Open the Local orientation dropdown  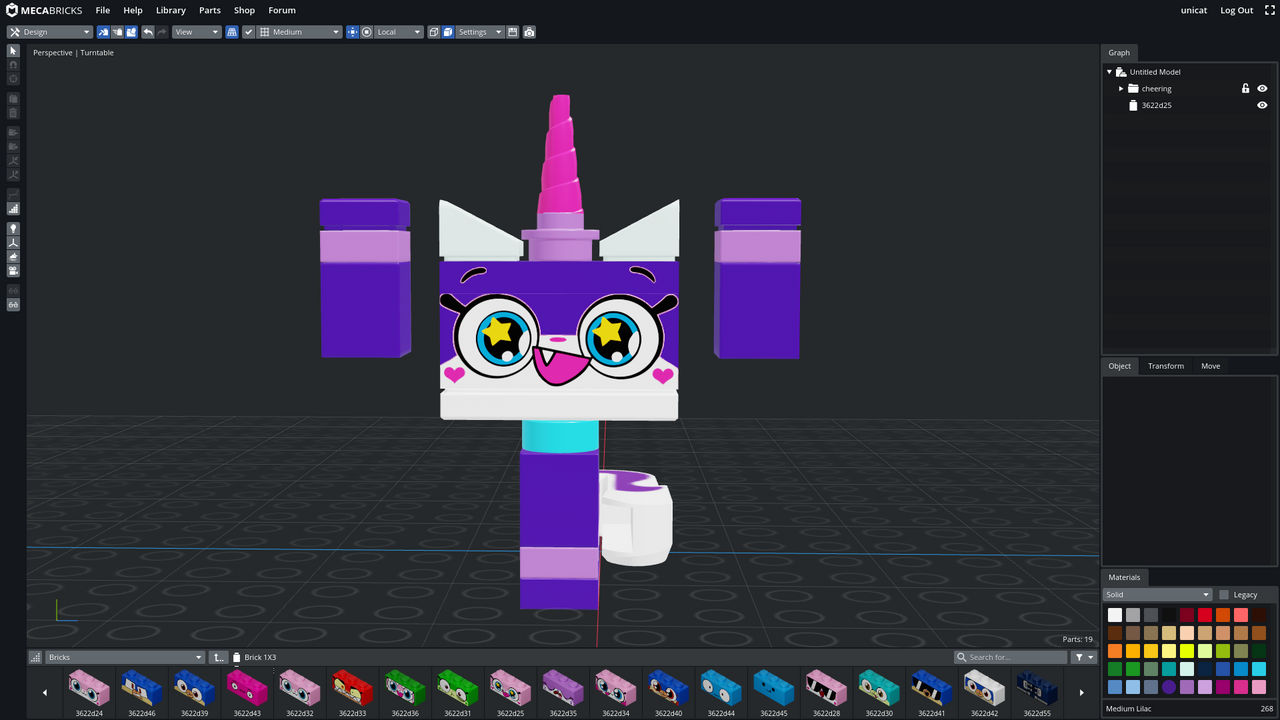tap(399, 32)
